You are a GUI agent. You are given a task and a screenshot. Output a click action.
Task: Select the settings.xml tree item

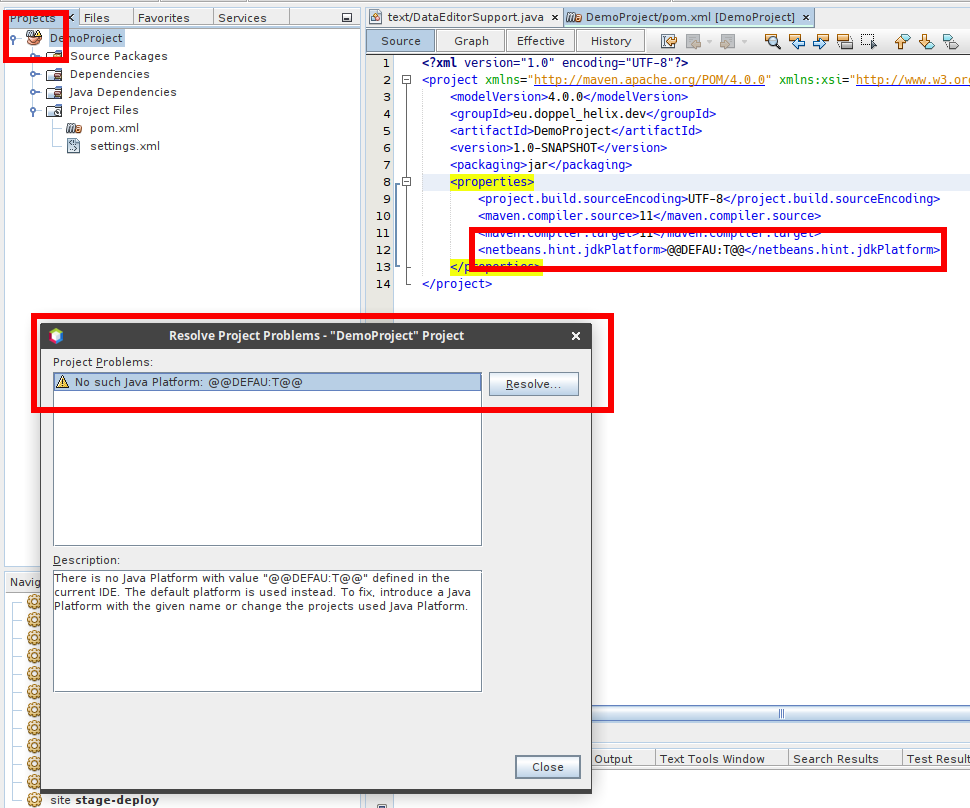(125, 146)
